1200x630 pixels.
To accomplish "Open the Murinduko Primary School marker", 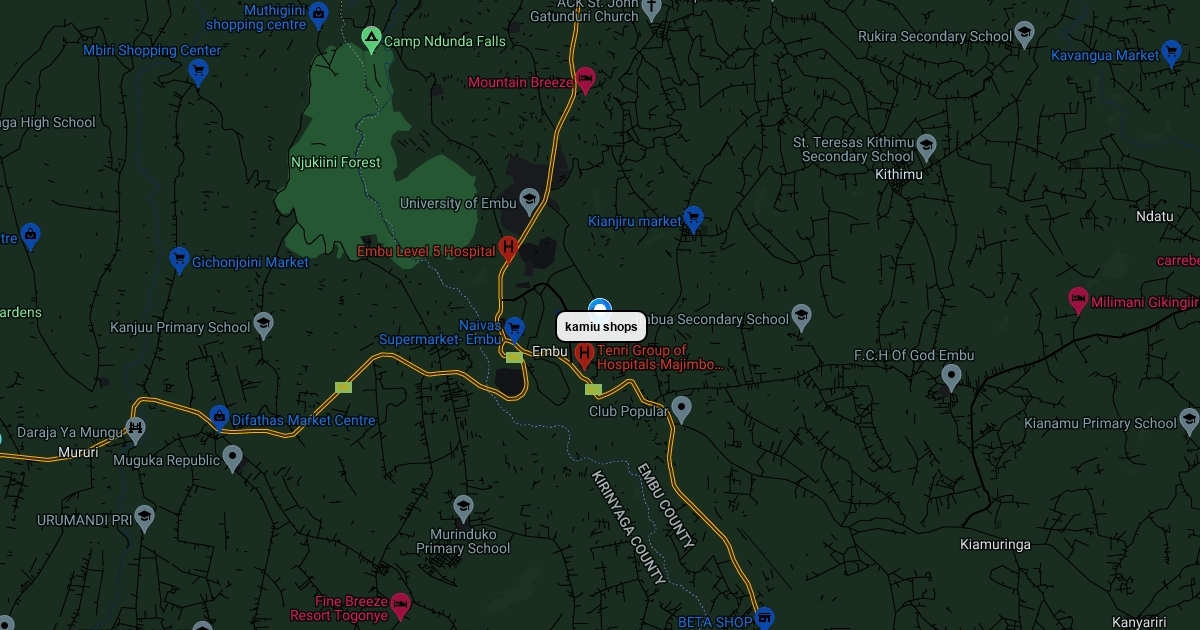I will coord(463,508).
